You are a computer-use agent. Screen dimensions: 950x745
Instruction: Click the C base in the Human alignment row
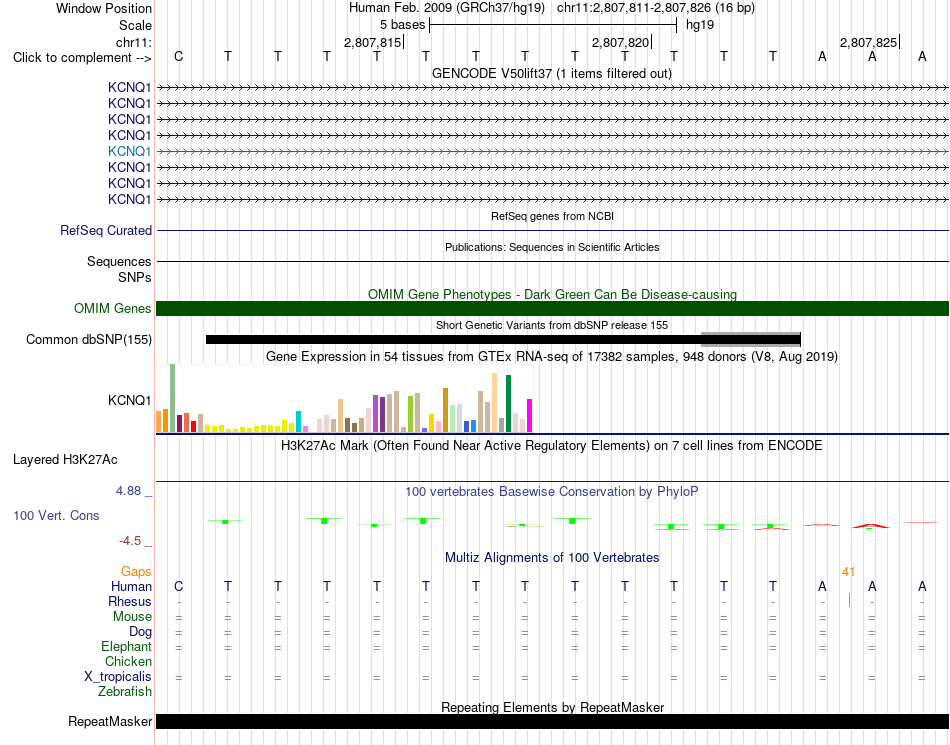tap(178, 586)
